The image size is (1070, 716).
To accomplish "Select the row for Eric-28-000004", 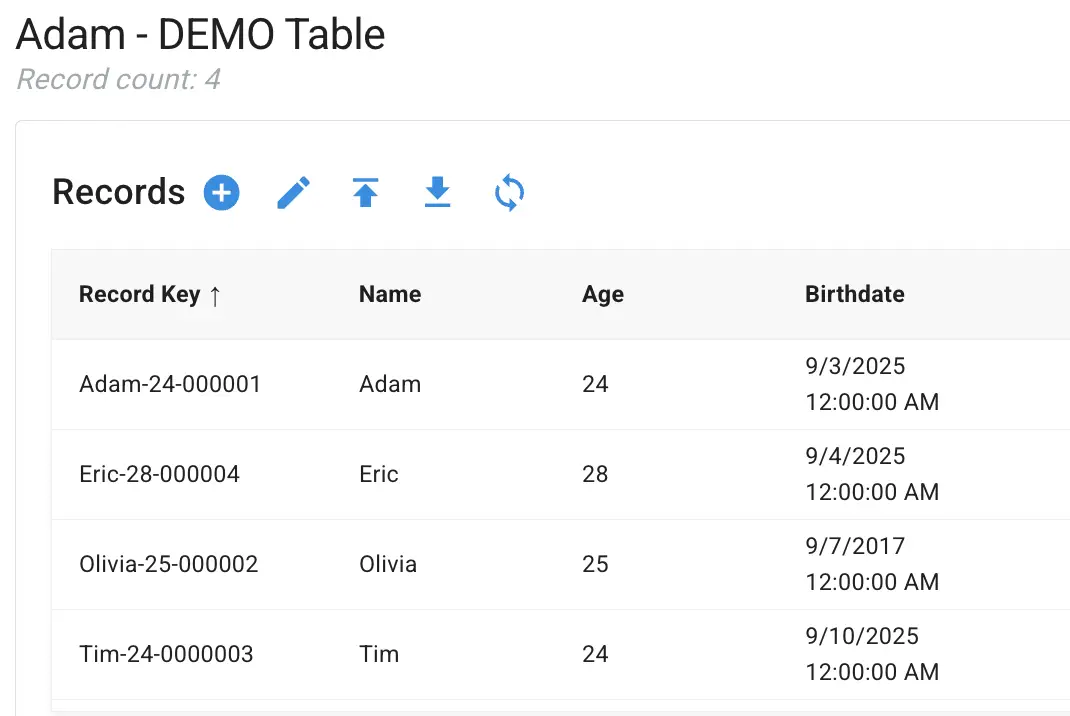I will tap(159, 474).
